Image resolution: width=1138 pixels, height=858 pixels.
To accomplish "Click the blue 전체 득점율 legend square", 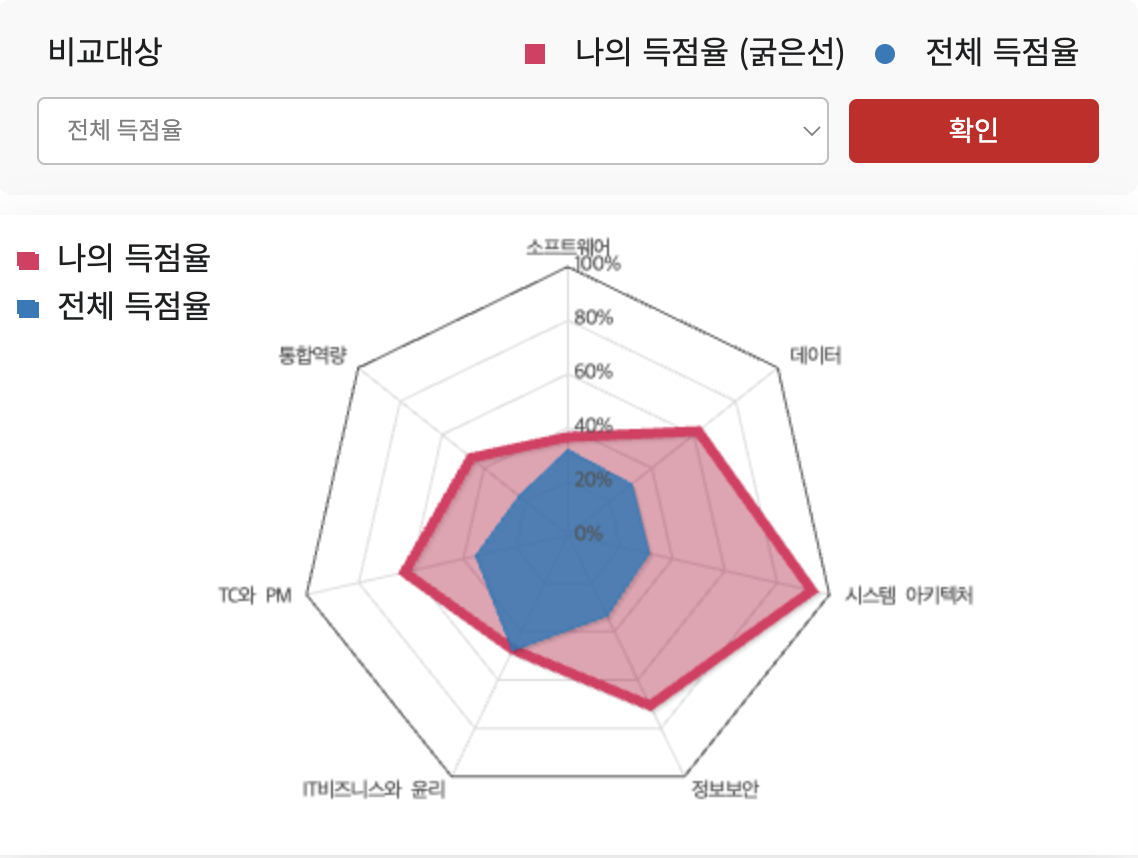I will pos(27,309).
